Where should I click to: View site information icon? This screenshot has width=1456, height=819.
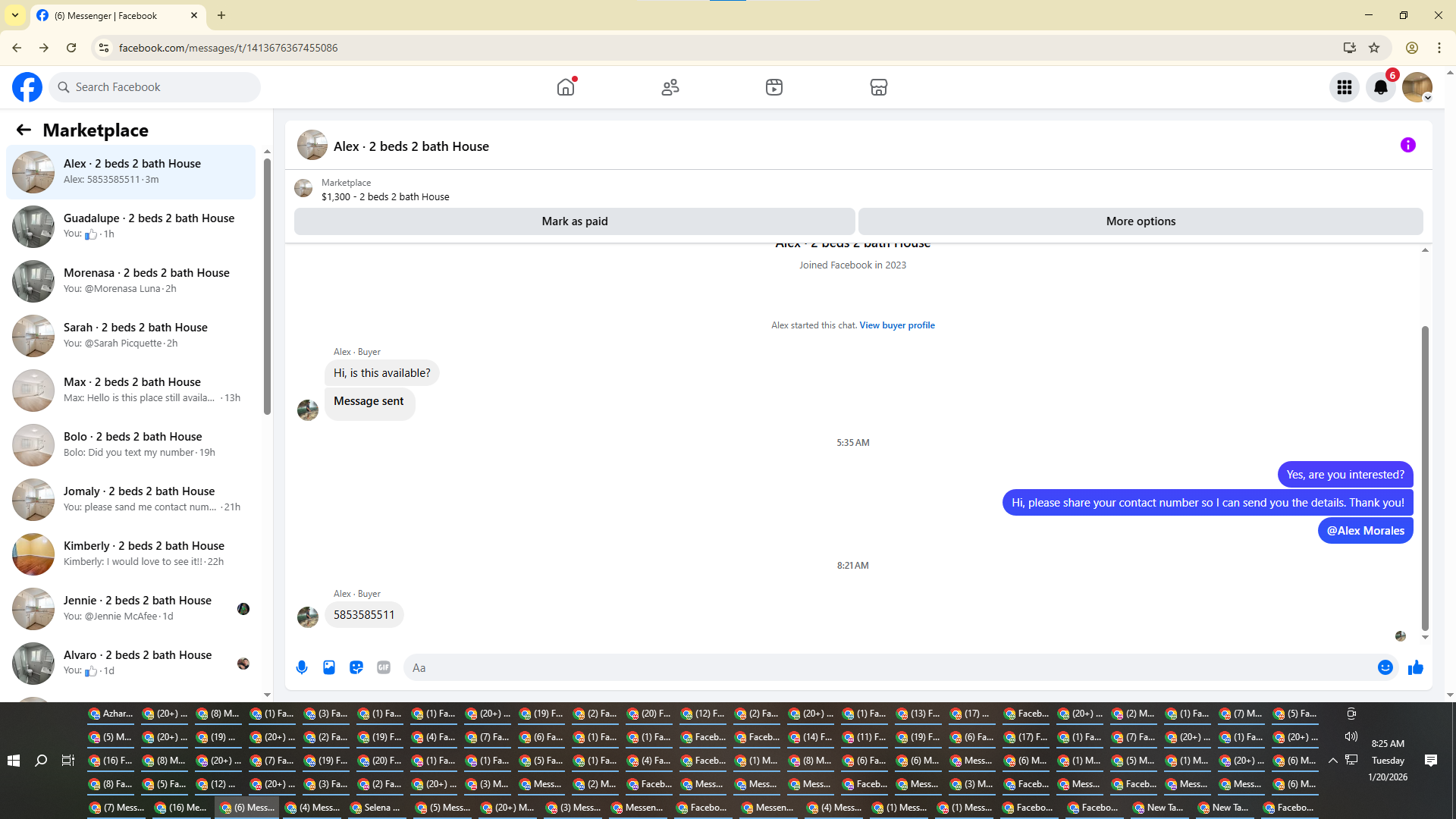click(x=104, y=48)
